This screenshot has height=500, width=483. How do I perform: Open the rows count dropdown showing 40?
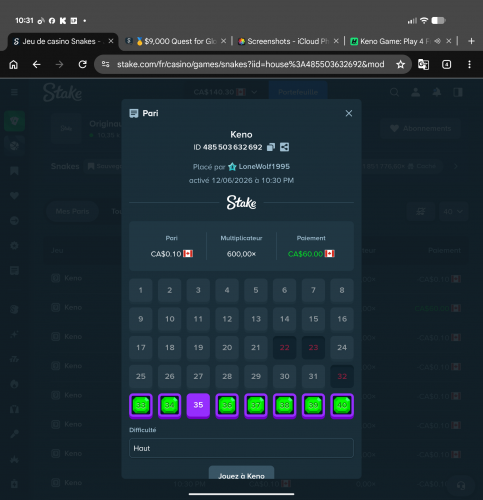coord(453,211)
